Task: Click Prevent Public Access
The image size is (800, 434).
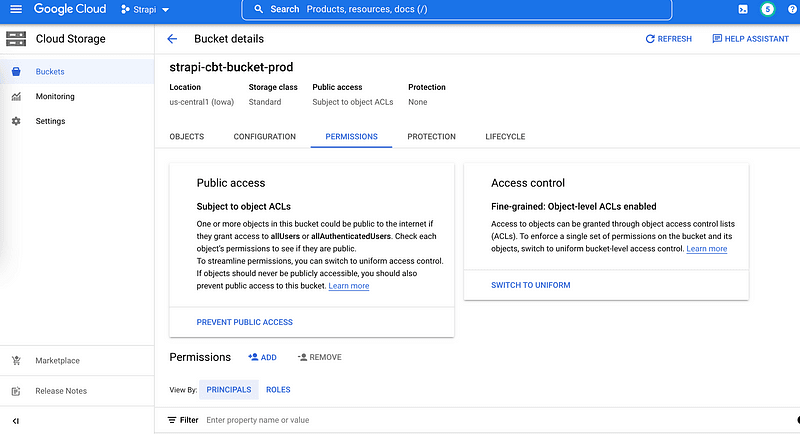Action: point(244,322)
